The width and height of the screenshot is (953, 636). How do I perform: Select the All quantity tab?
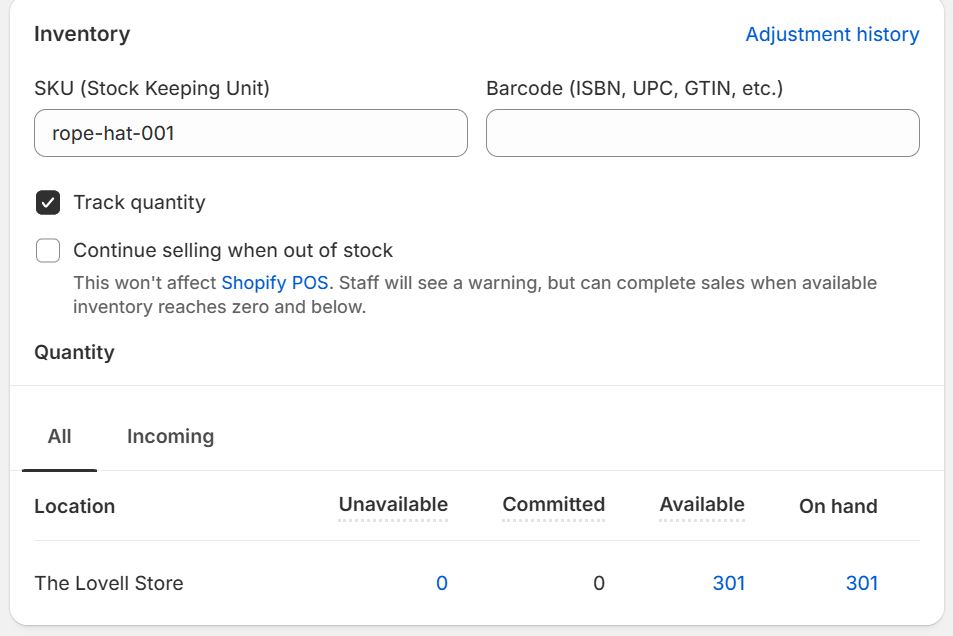(60, 437)
